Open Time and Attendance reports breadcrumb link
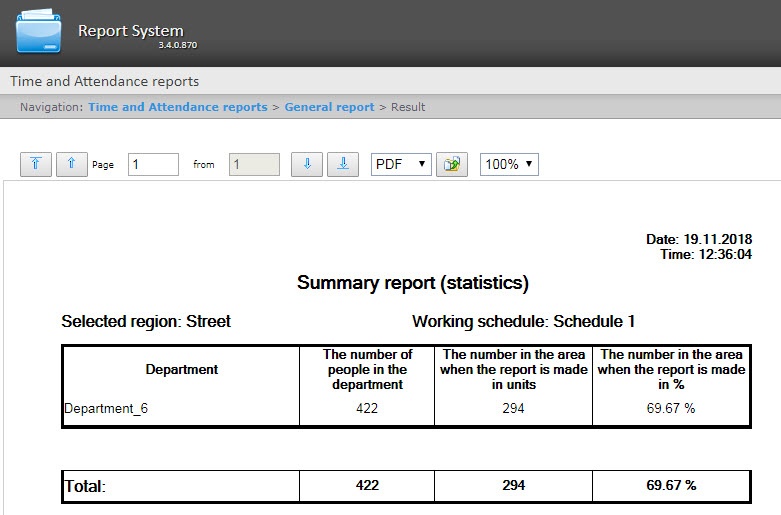781x515 pixels. click(x=177, y=107)
